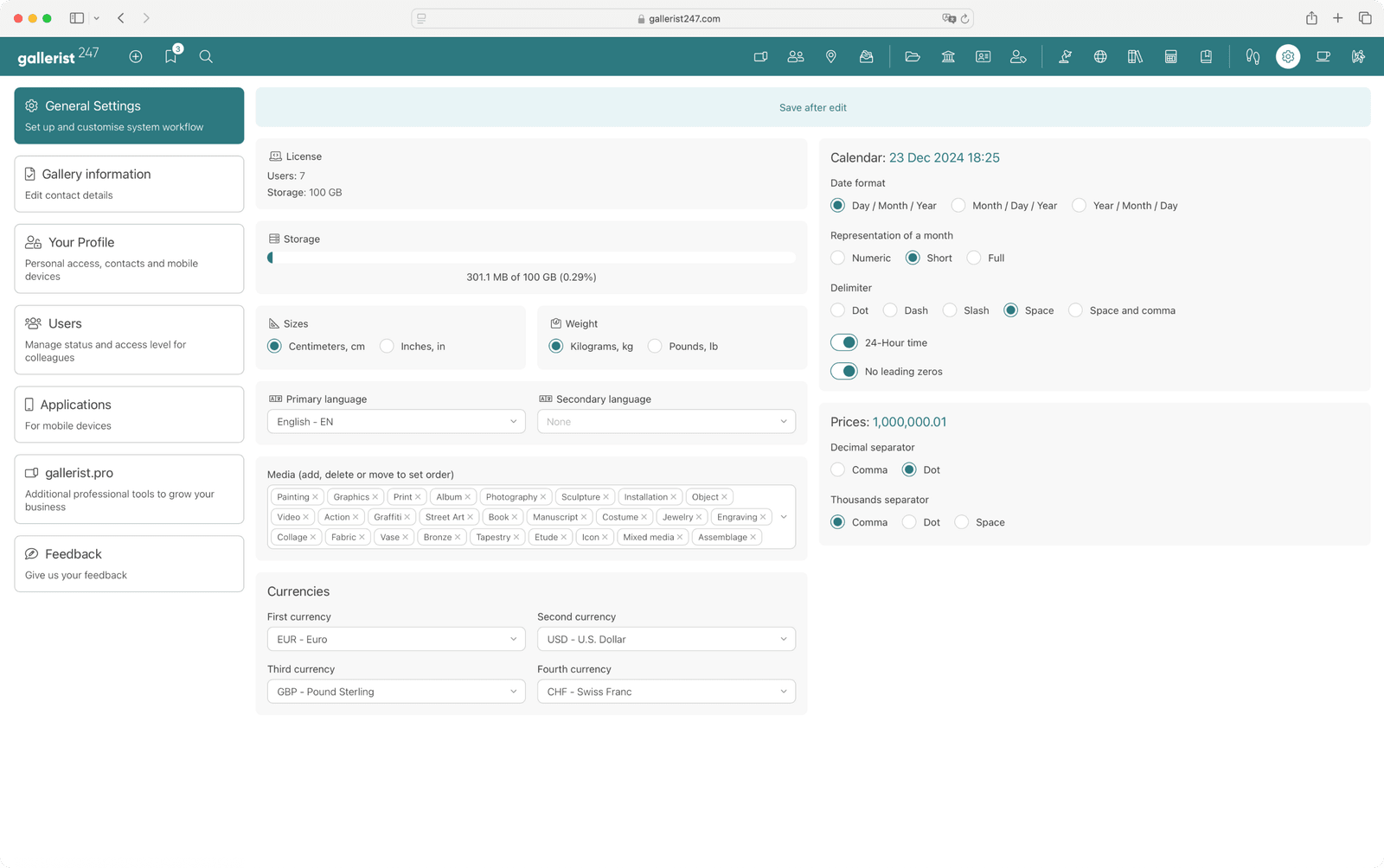1384x868 pixels.
Task: Open the Gallery information settings section
Action: (129, 183)
